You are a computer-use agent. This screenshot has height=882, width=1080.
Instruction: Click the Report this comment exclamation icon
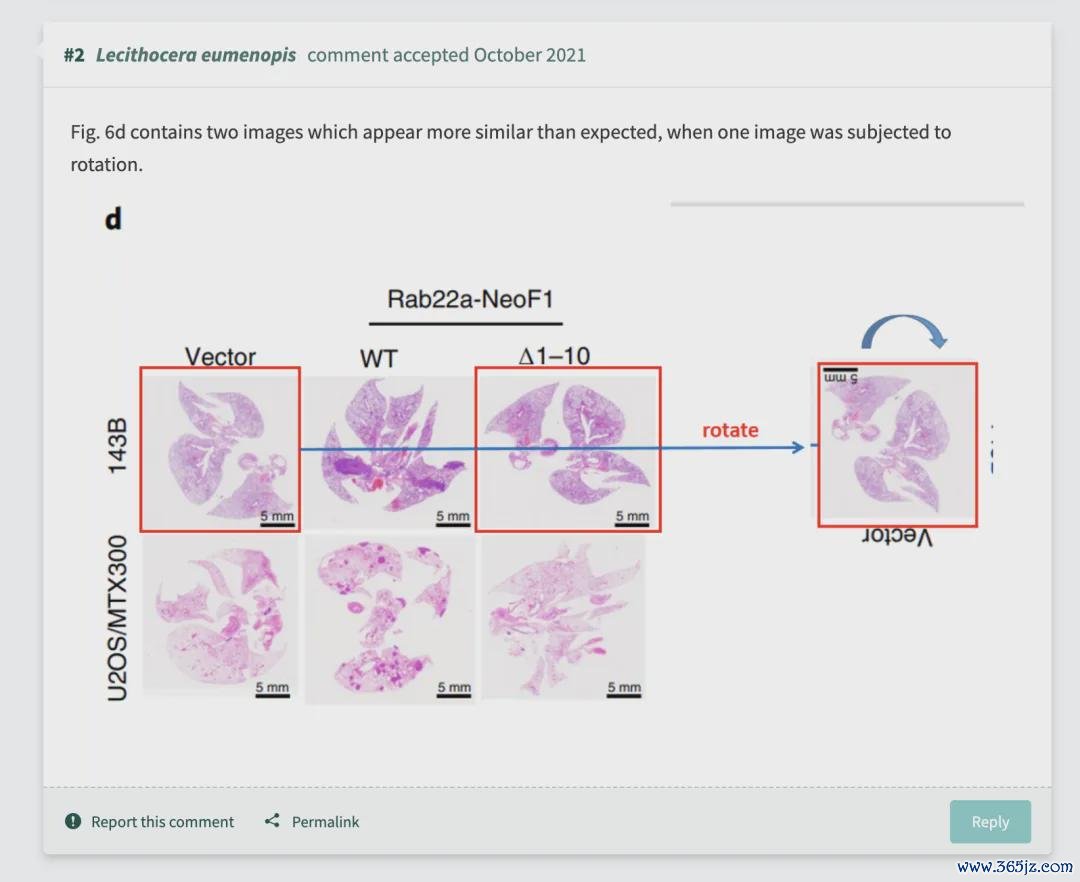point(73,821)
